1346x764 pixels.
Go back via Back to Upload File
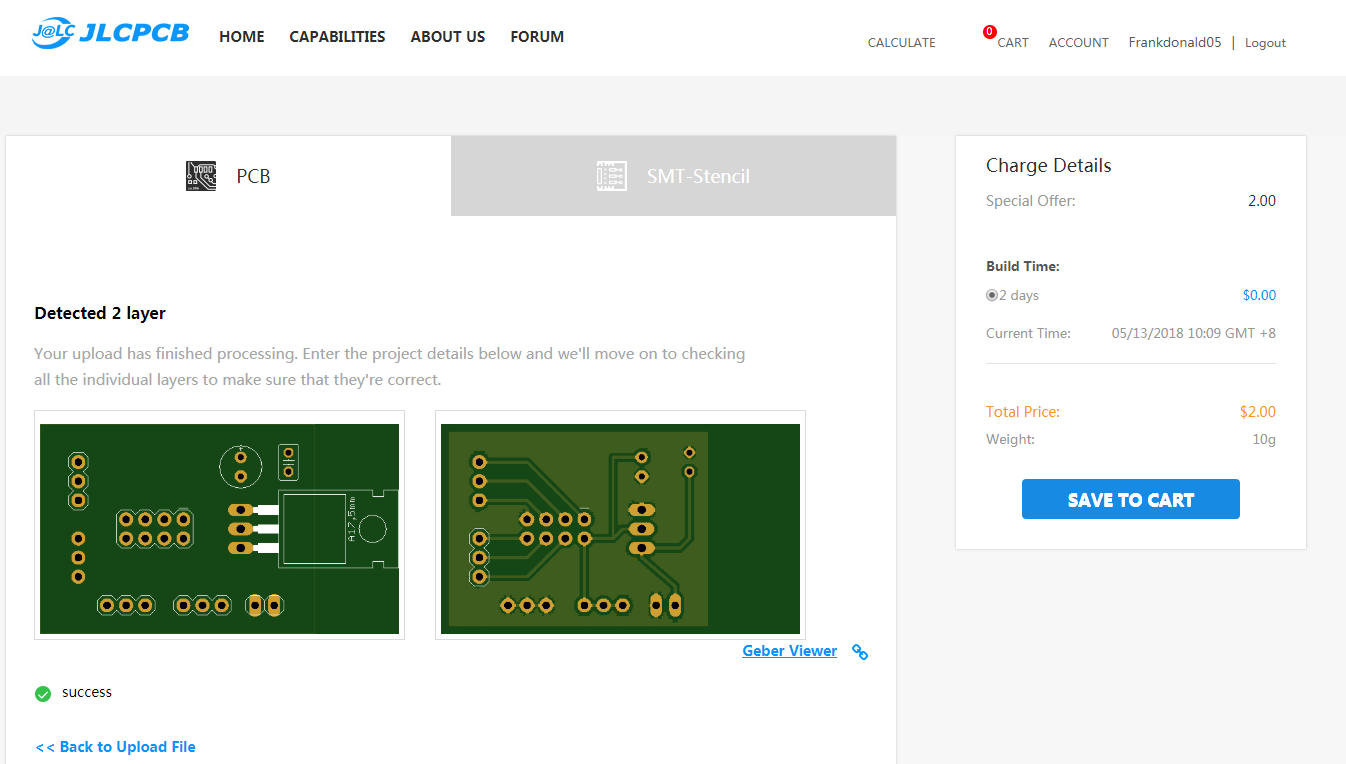pyautogui.click(x=115, y=747)
